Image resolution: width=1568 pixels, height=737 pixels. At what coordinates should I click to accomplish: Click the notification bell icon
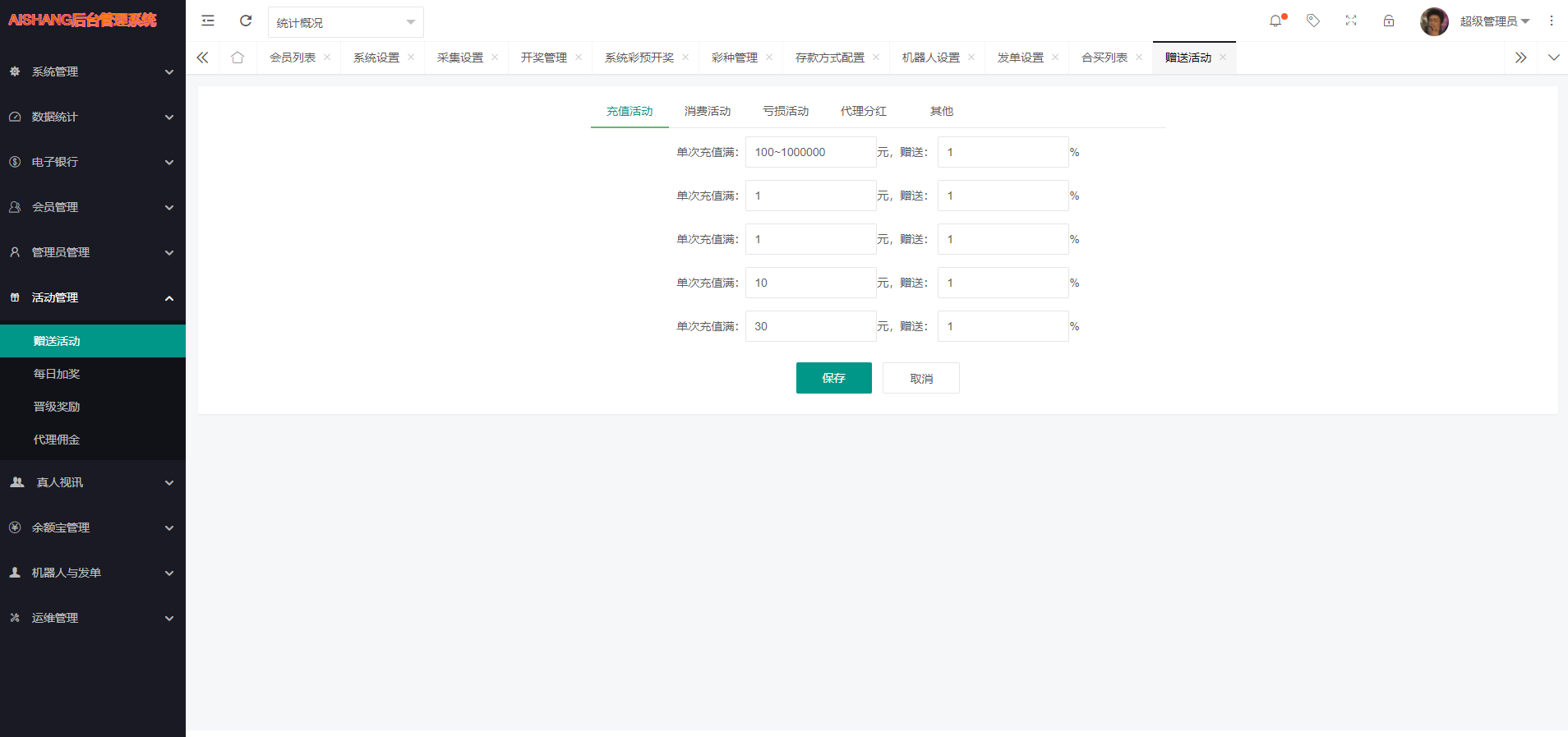click(x=1275, y=21)
